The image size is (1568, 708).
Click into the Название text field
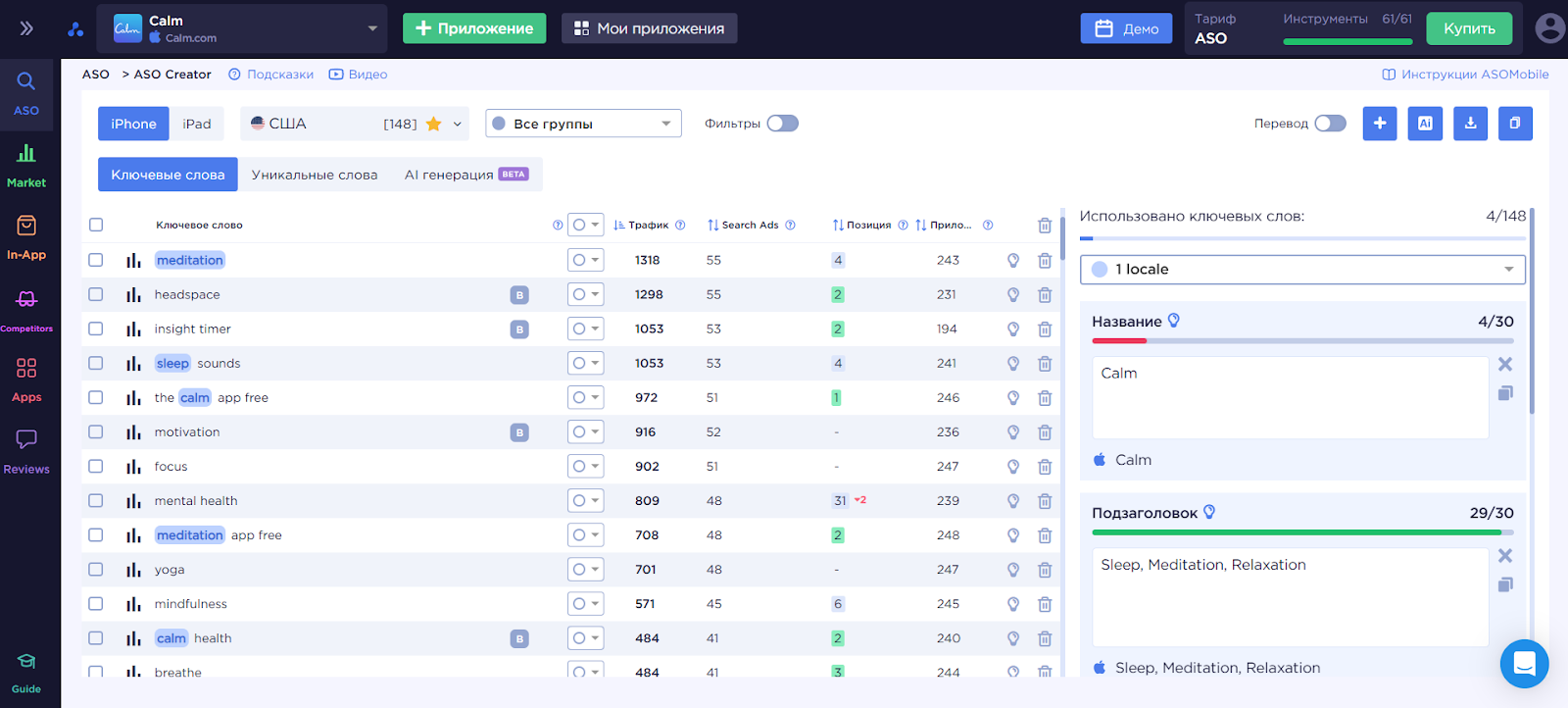click(x=1290, y=397)
